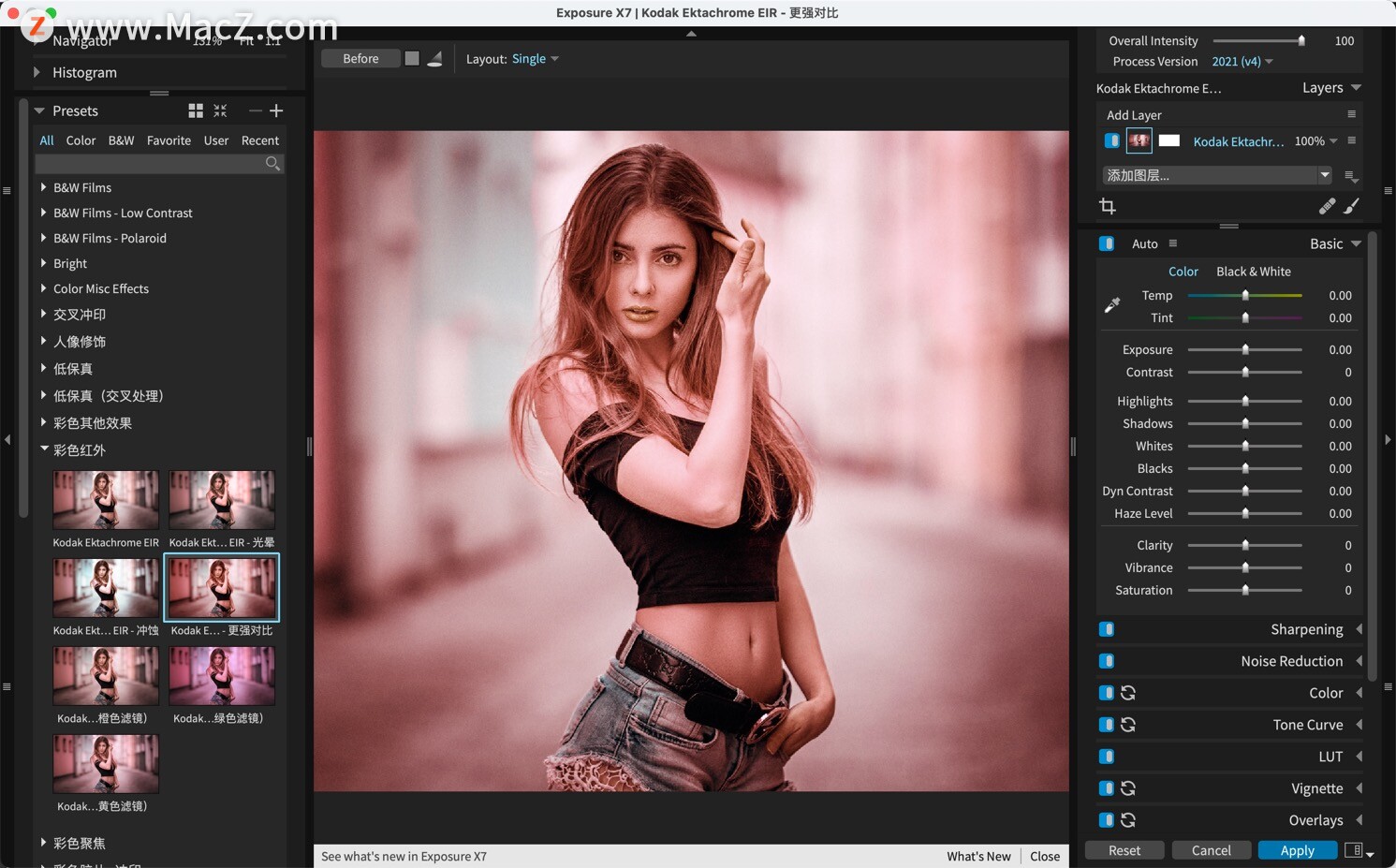This screenshot has height=868, width=1396.
Task: Select the Kodak Ektachrome EIR preset thumbnail
Action: point(106,500)
